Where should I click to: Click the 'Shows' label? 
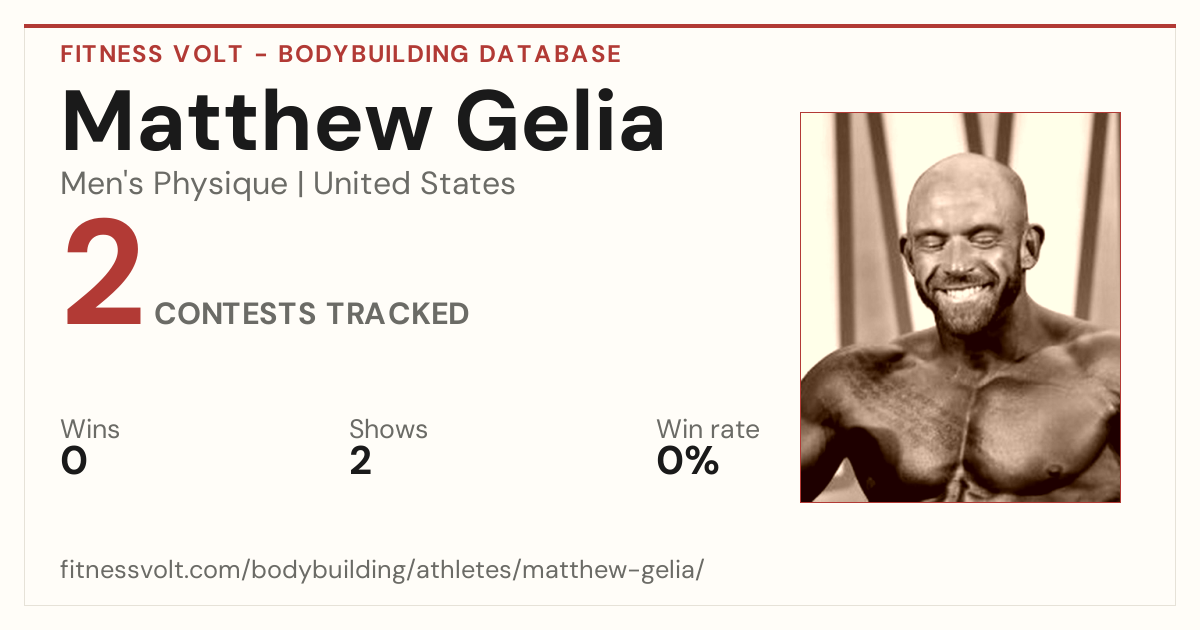click(388, 429)
